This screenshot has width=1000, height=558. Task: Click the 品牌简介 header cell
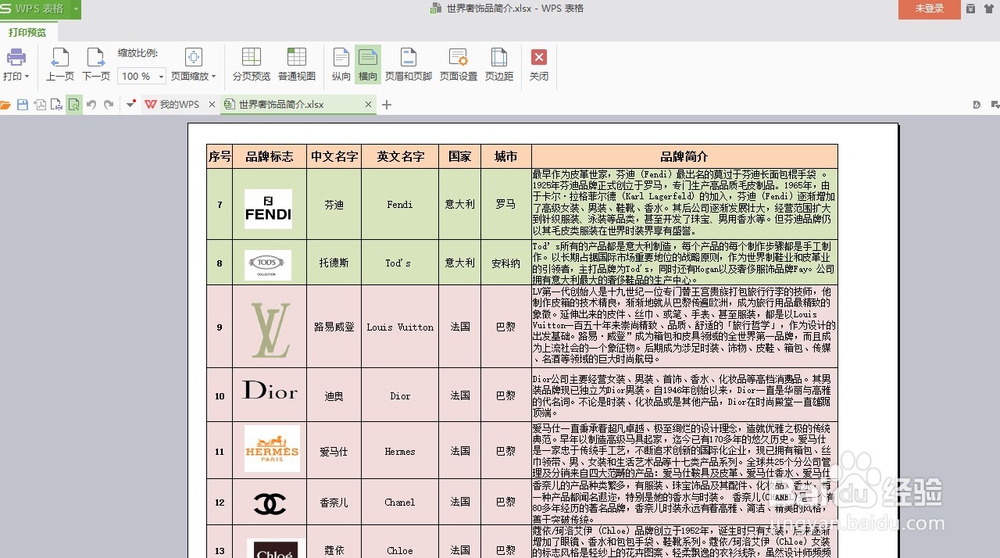pyautogui.click(x=684, y=157)
